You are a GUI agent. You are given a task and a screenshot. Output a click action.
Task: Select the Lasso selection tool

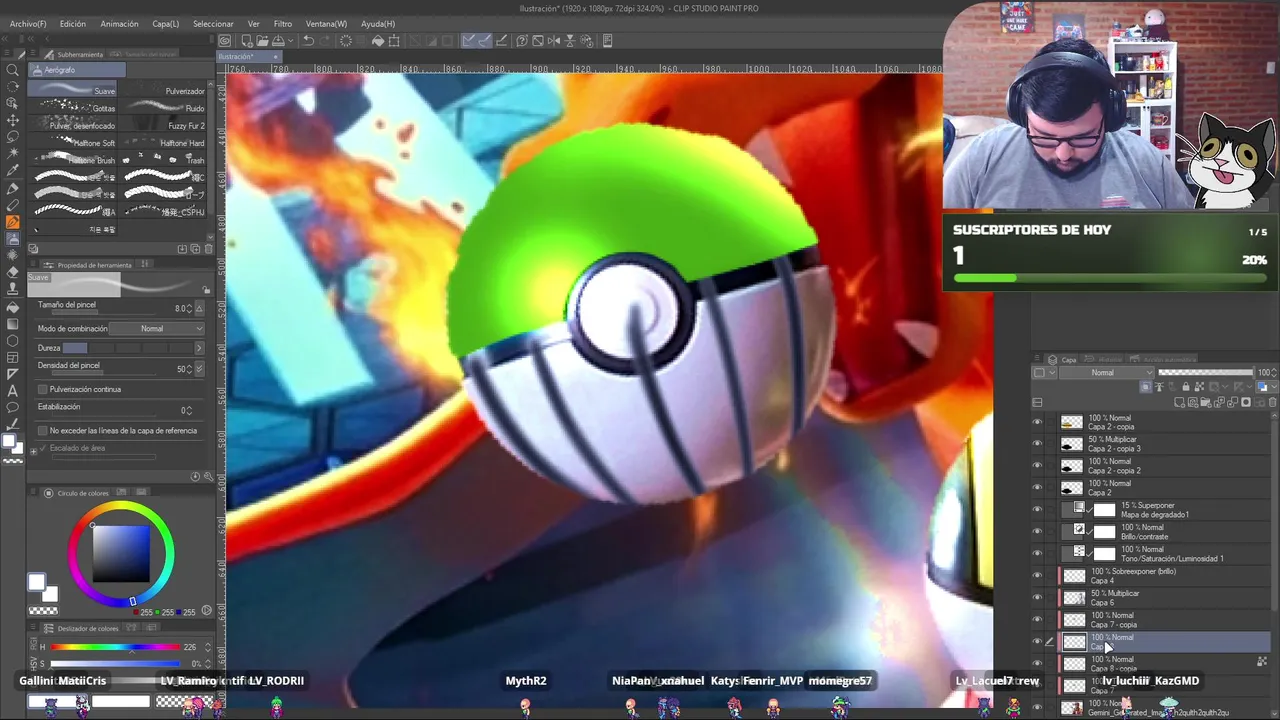[x=13, y=137]
